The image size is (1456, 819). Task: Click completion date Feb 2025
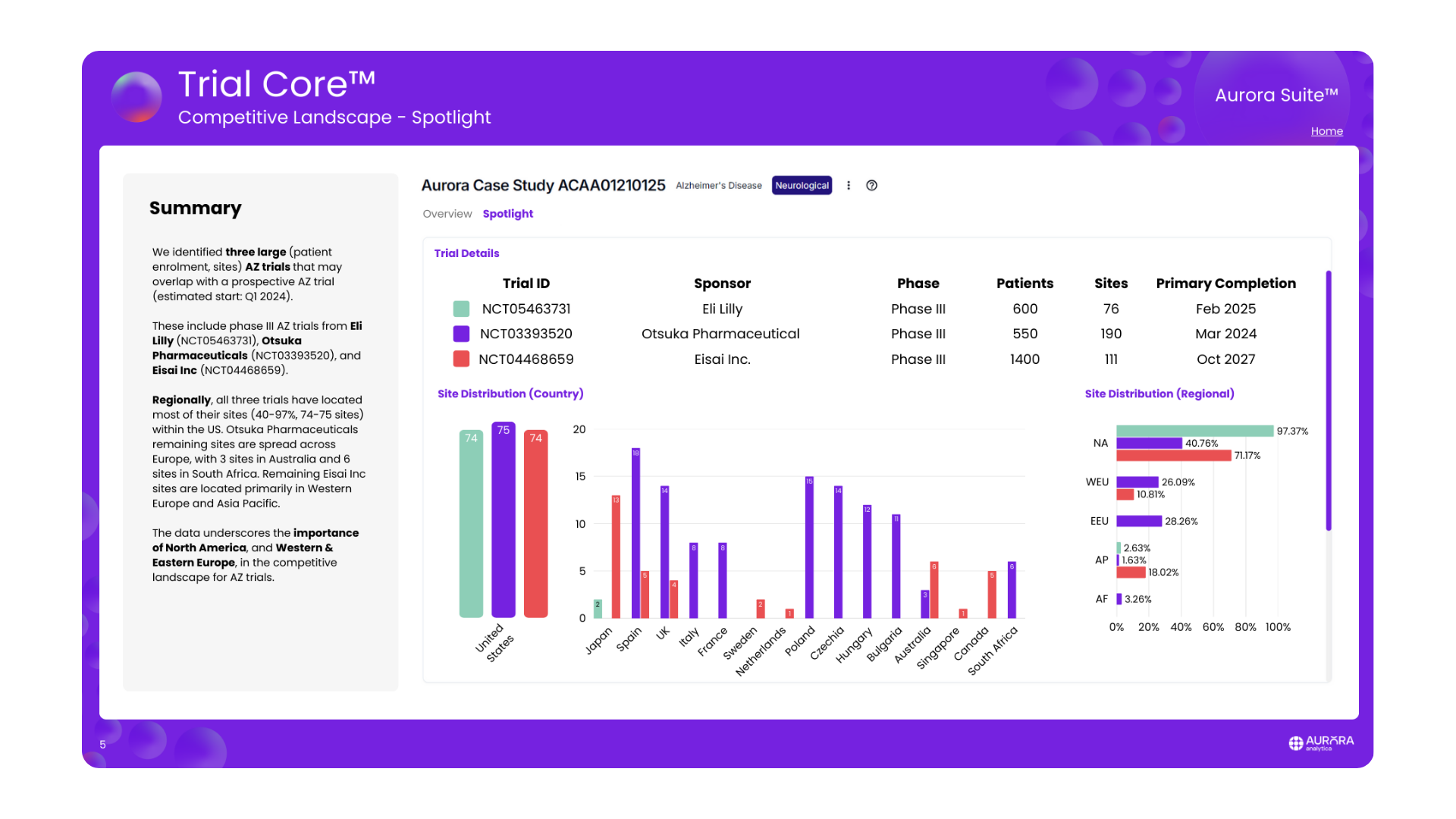coord(1226,309)
